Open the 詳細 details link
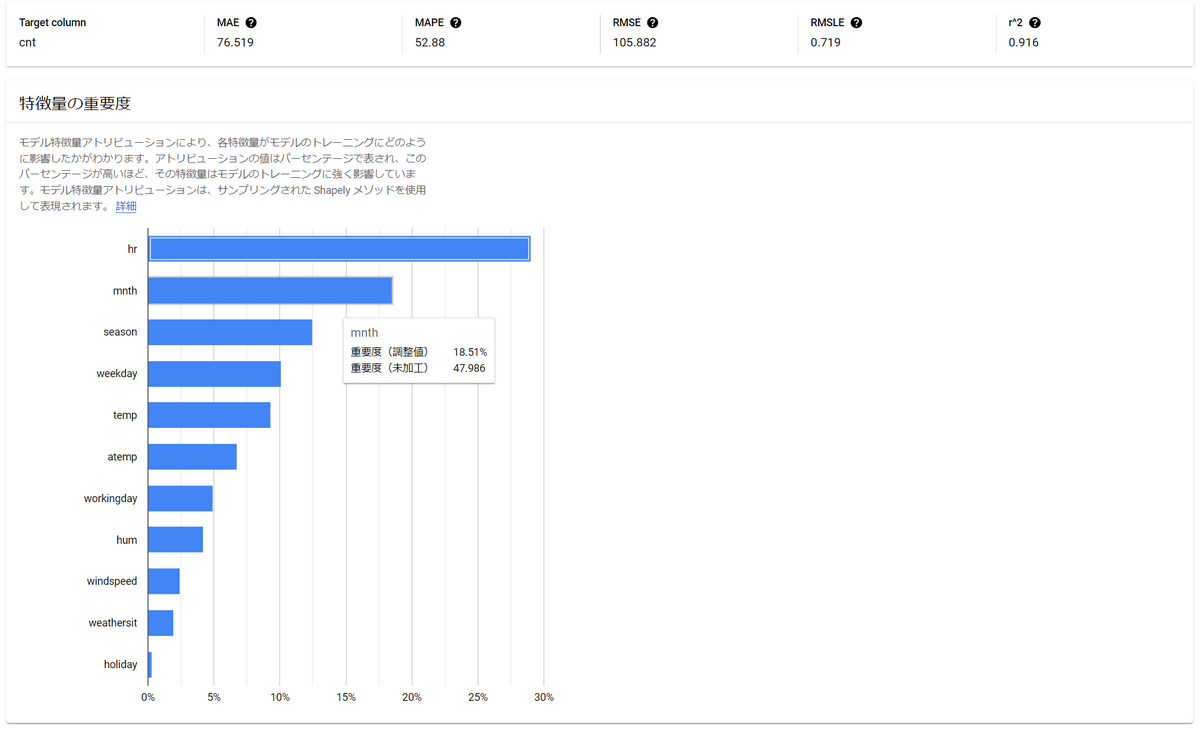The height and width of the screenshot is (730, 1200). tap(126, 207)
